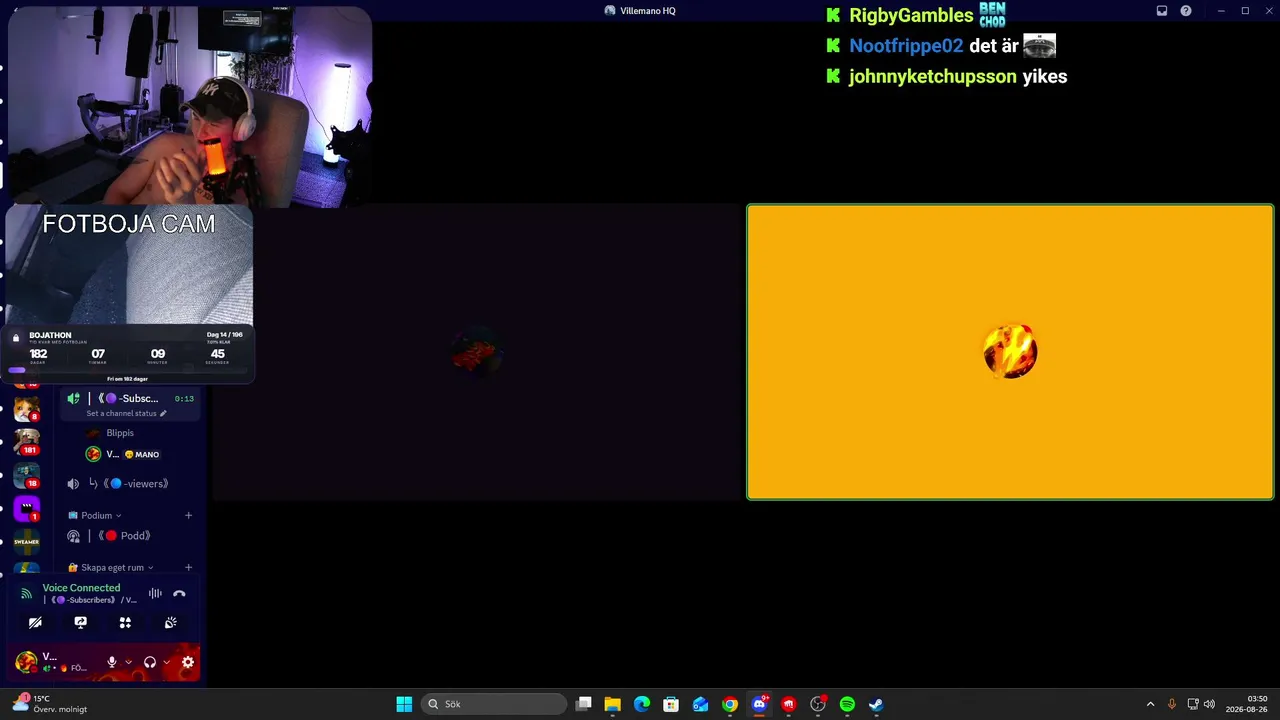The height and width of the screenshot is (720, 1280).
Task: Click the Voice Connected status text
Action: point(81,588)
